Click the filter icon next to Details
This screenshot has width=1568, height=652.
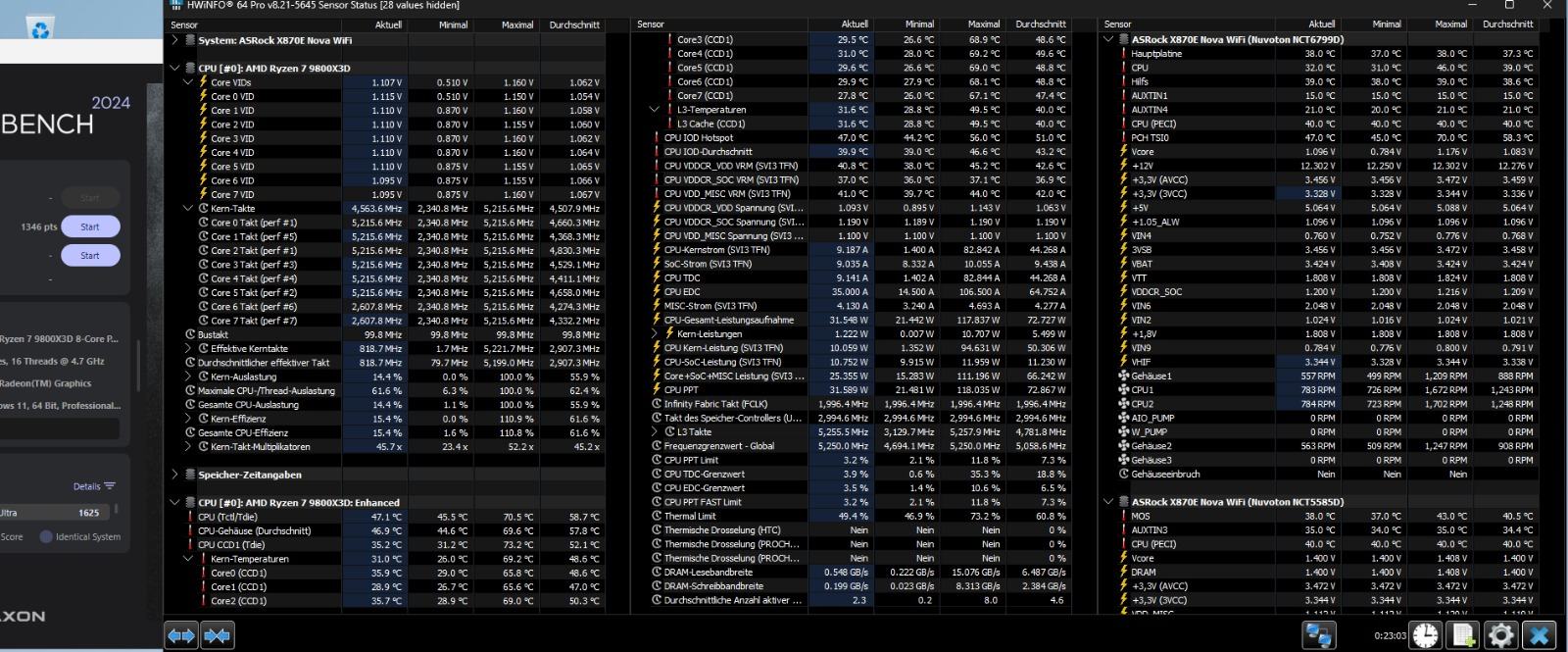110,486
